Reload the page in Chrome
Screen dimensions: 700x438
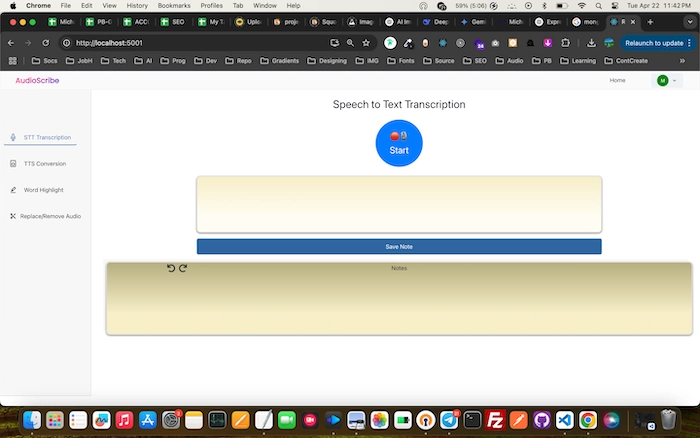pos(46,43)
